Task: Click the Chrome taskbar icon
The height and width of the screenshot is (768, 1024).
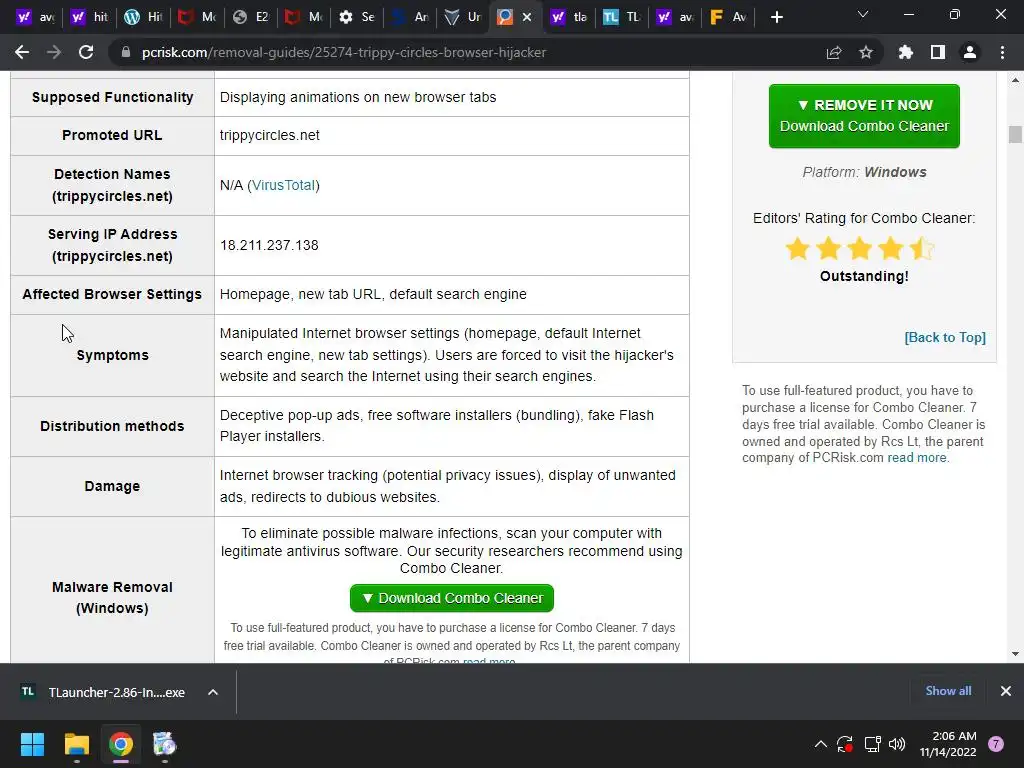Action: 121,744
